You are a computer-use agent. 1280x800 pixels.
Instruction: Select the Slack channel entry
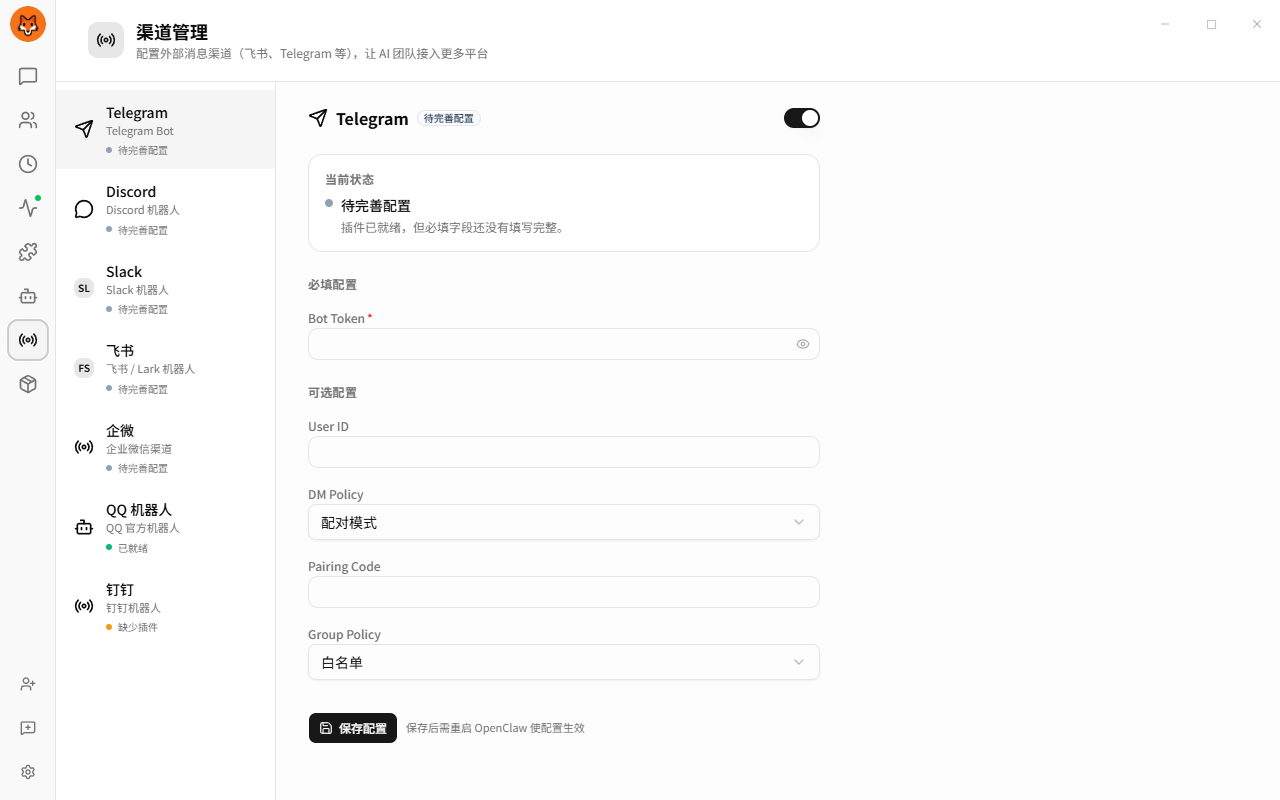pyautogui.click(x=166, y=289)
